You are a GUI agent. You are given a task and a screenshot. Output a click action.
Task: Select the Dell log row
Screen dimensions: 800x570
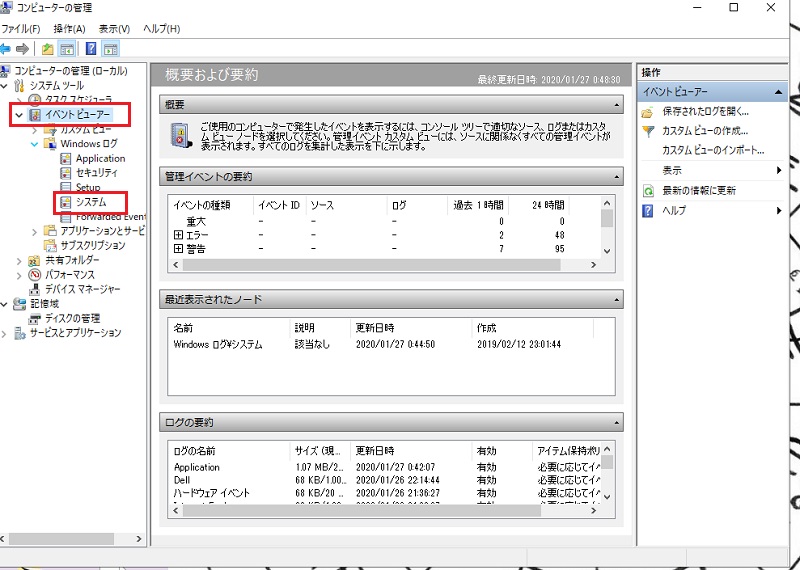click(x=386, y=480)
